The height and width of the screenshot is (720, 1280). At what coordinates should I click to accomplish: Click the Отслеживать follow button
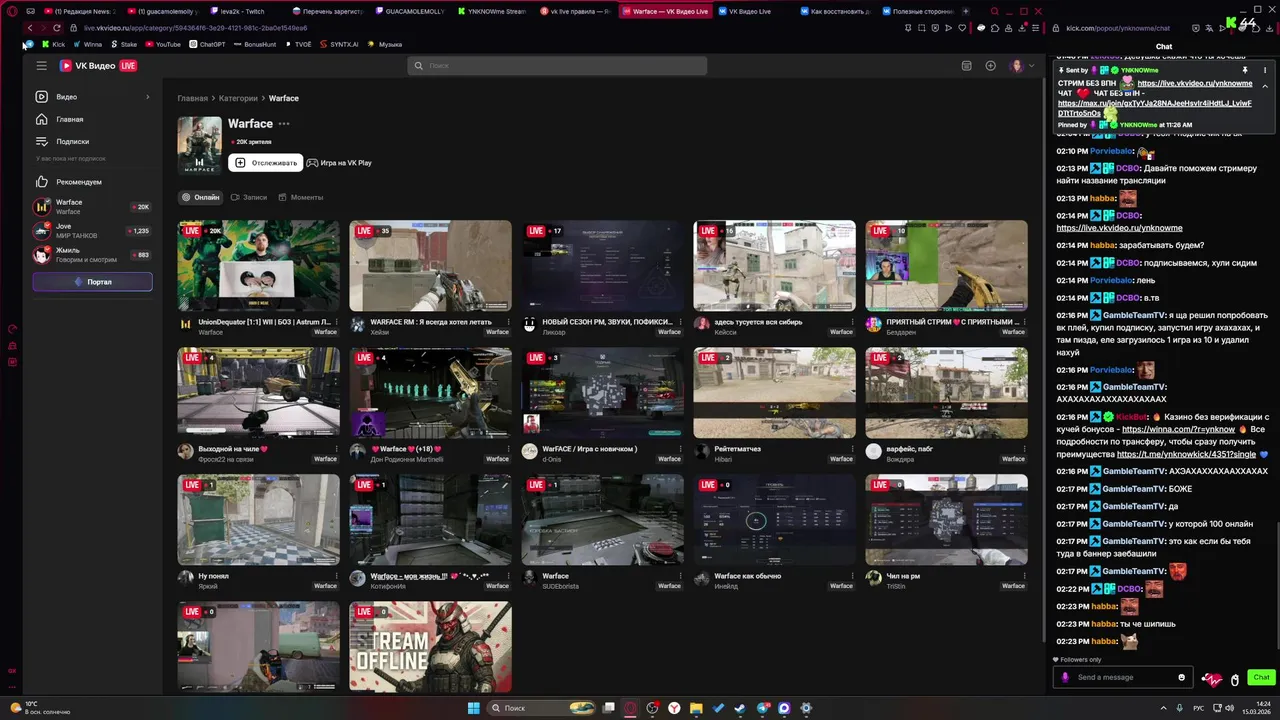(x=266, y=163)
